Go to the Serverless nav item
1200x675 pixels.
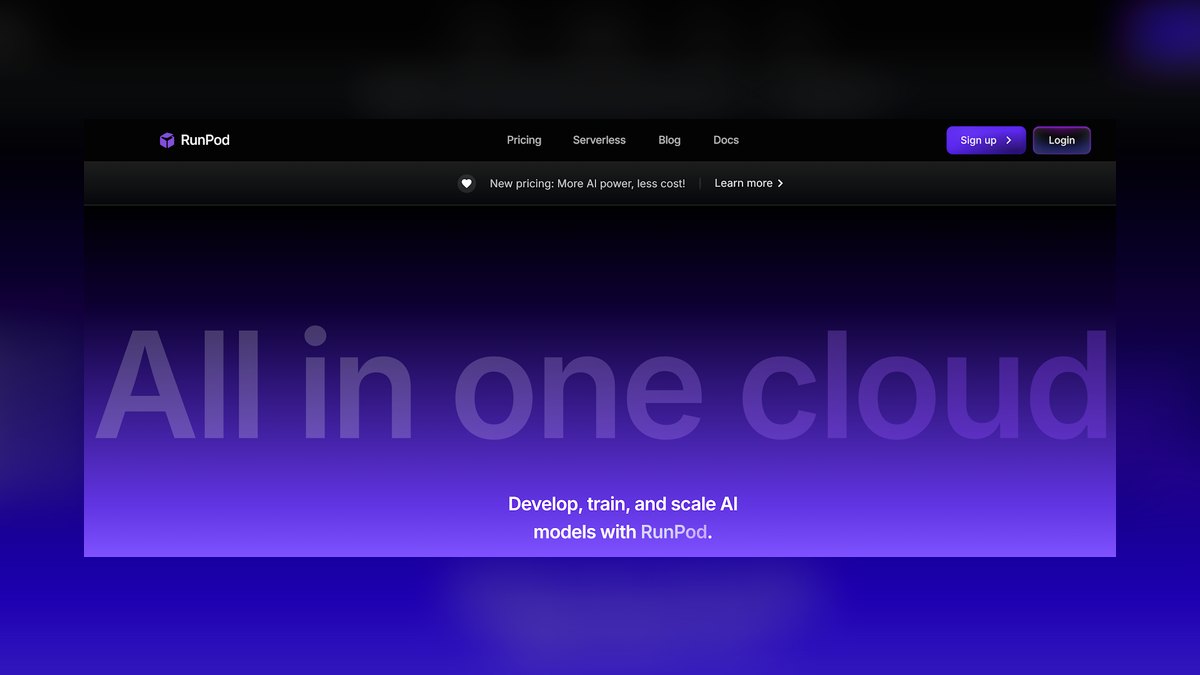[x=599, y=140]
